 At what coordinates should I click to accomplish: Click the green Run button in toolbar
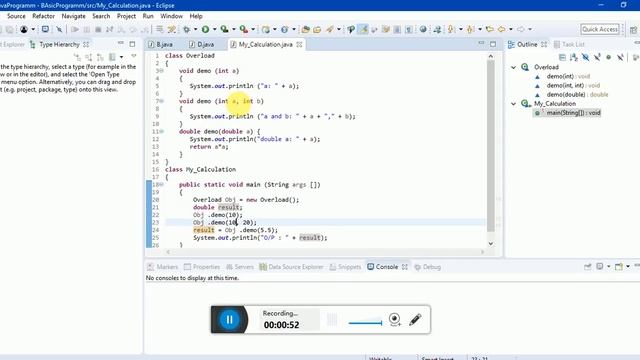coord(206,29)
